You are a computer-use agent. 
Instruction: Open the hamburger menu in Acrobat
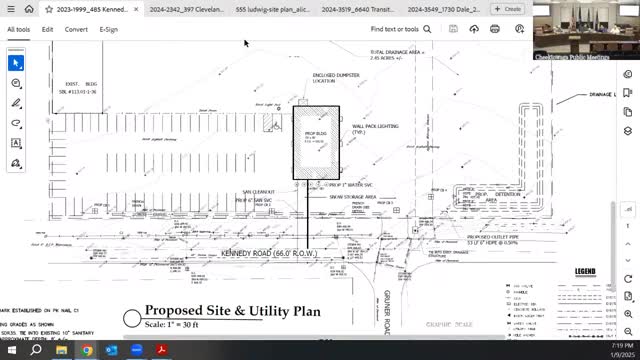point(11,9)
